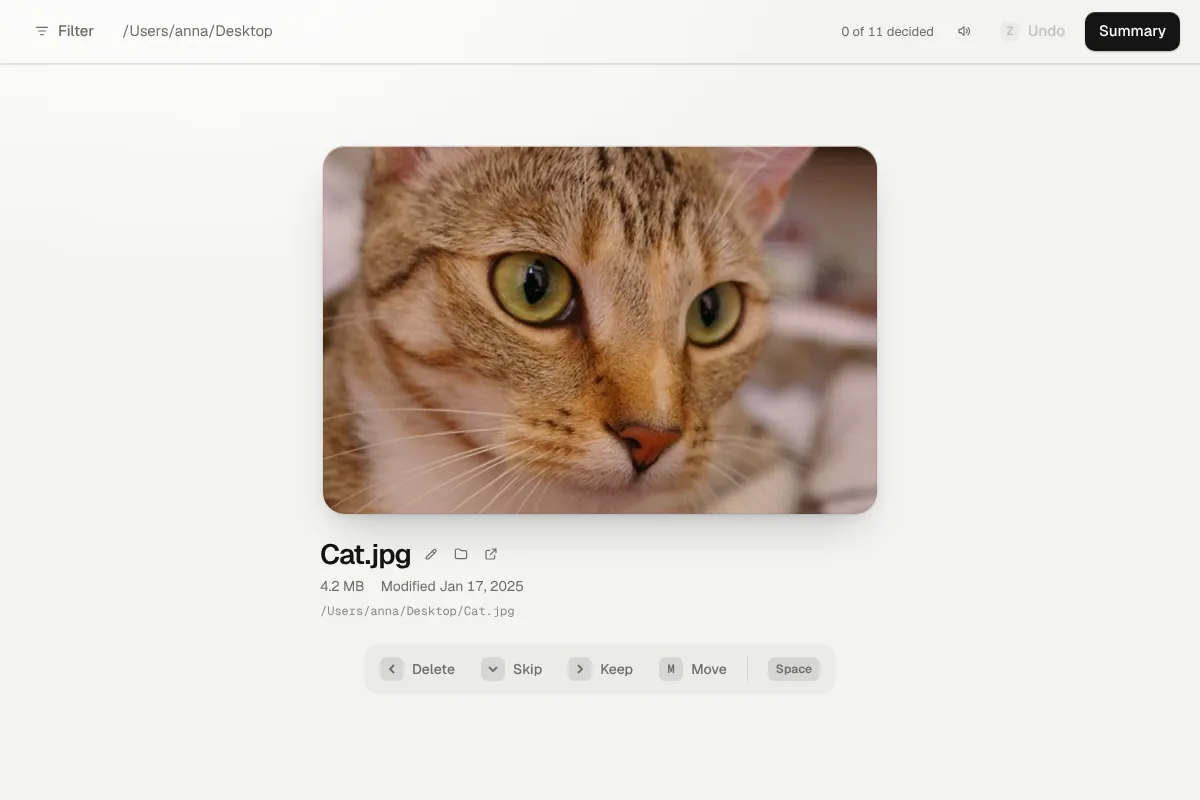Click the /Users/anna/Desktop path in the header
The width and height of the screenshot is (1200, 800).
point(198,31)
